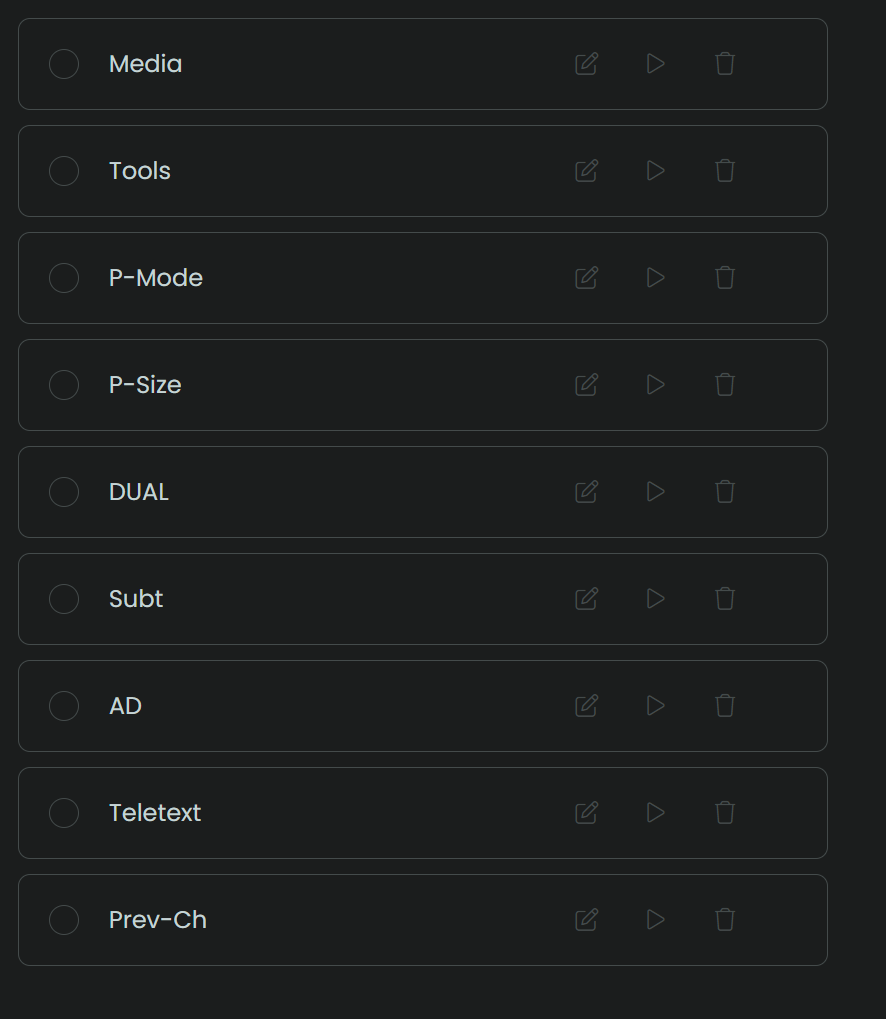Select the P-Mode radio button

[x=64, y=278]
